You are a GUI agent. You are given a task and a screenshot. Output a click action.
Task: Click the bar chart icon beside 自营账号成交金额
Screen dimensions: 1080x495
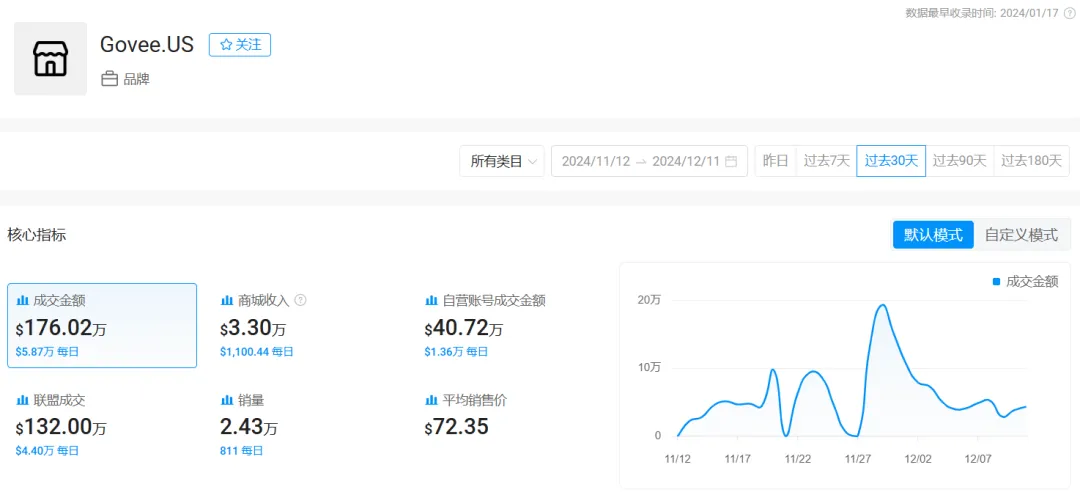pos(431,301)
